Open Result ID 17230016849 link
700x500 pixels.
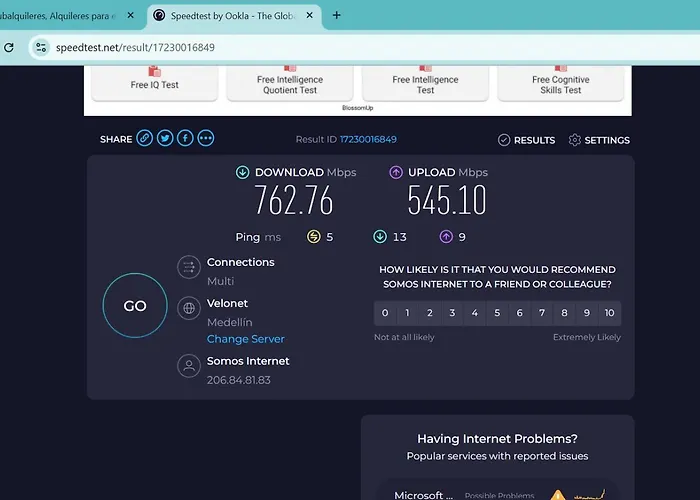coord(368,139)
